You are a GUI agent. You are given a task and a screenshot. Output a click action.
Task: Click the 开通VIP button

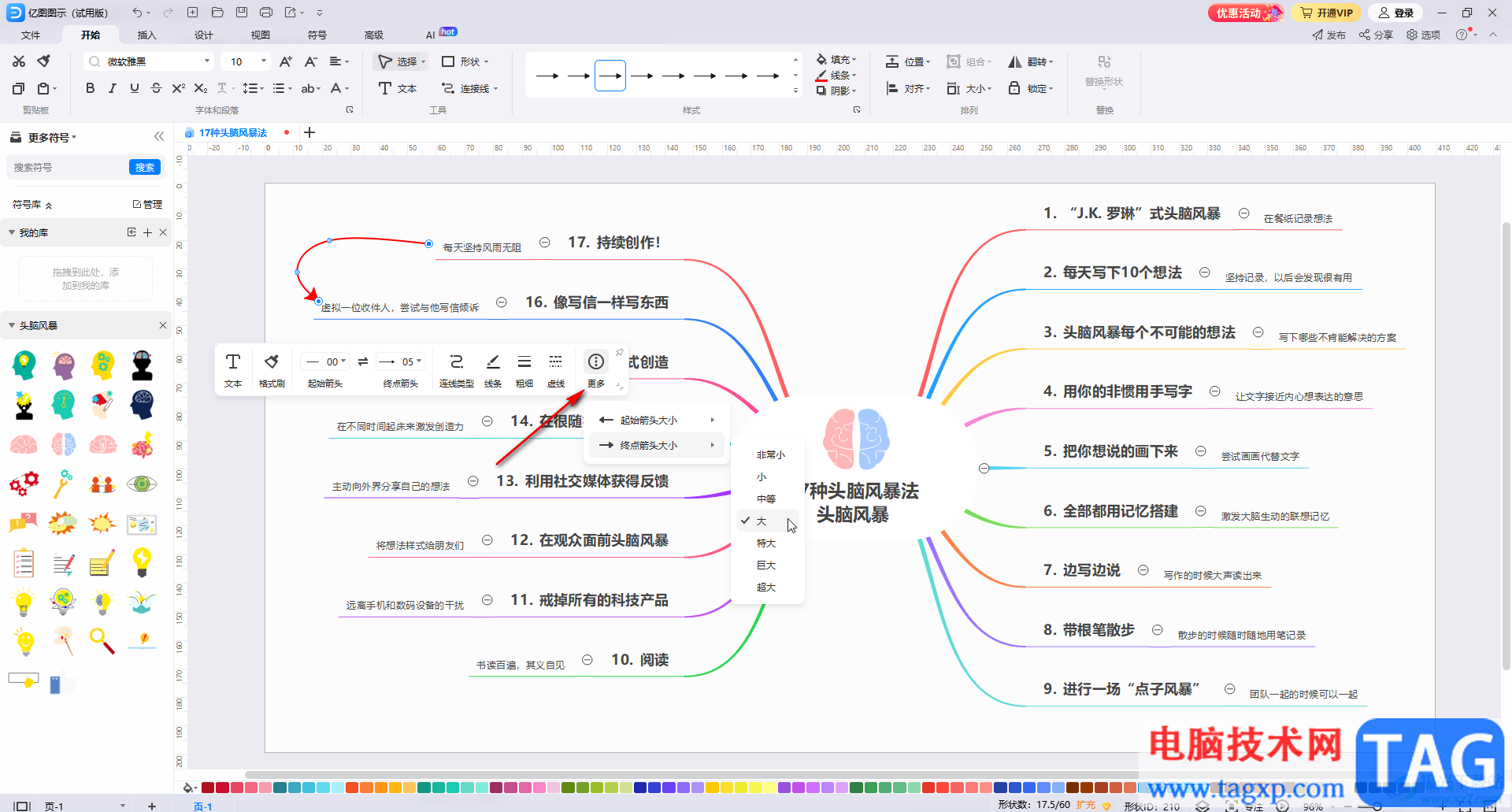[x=1327, y=13]
